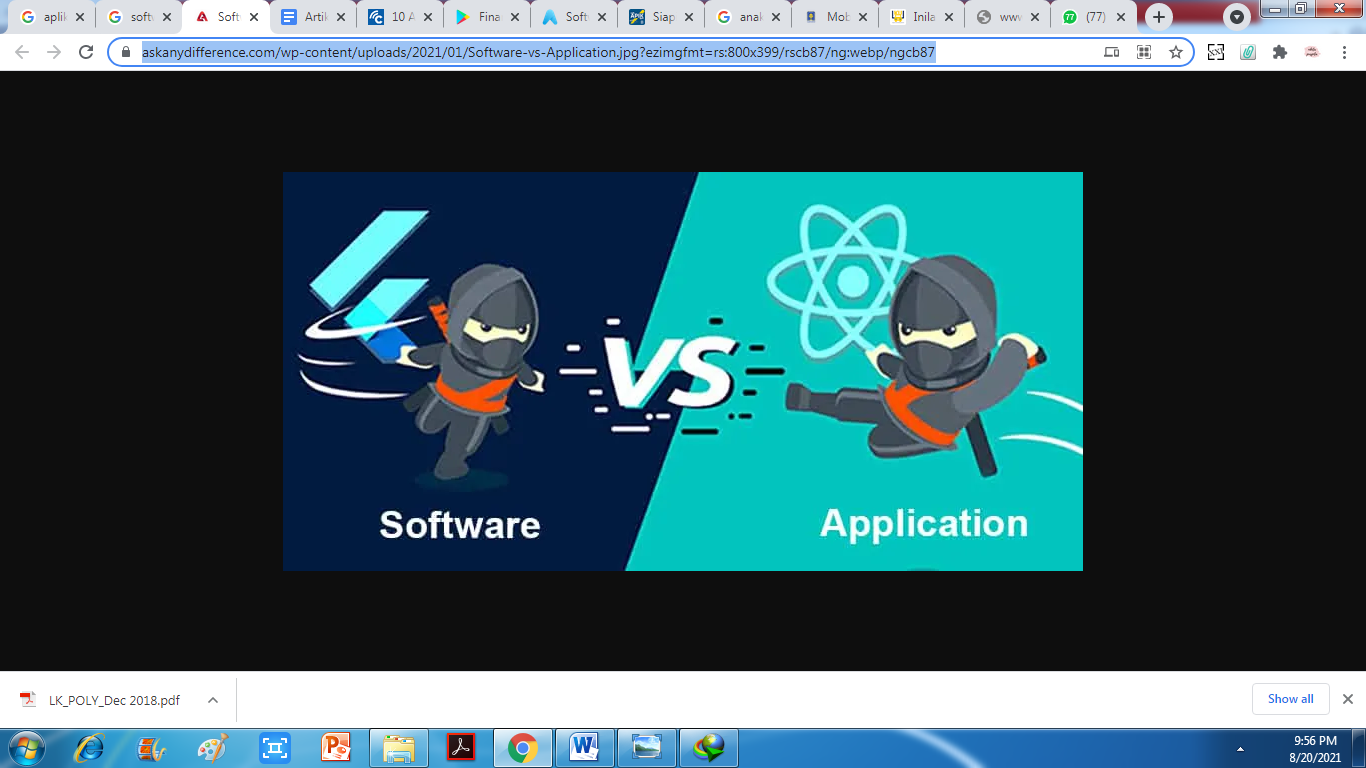Open Internet Download Manager on the taskbar
The image size is (1366, 768).
[709, 748]
